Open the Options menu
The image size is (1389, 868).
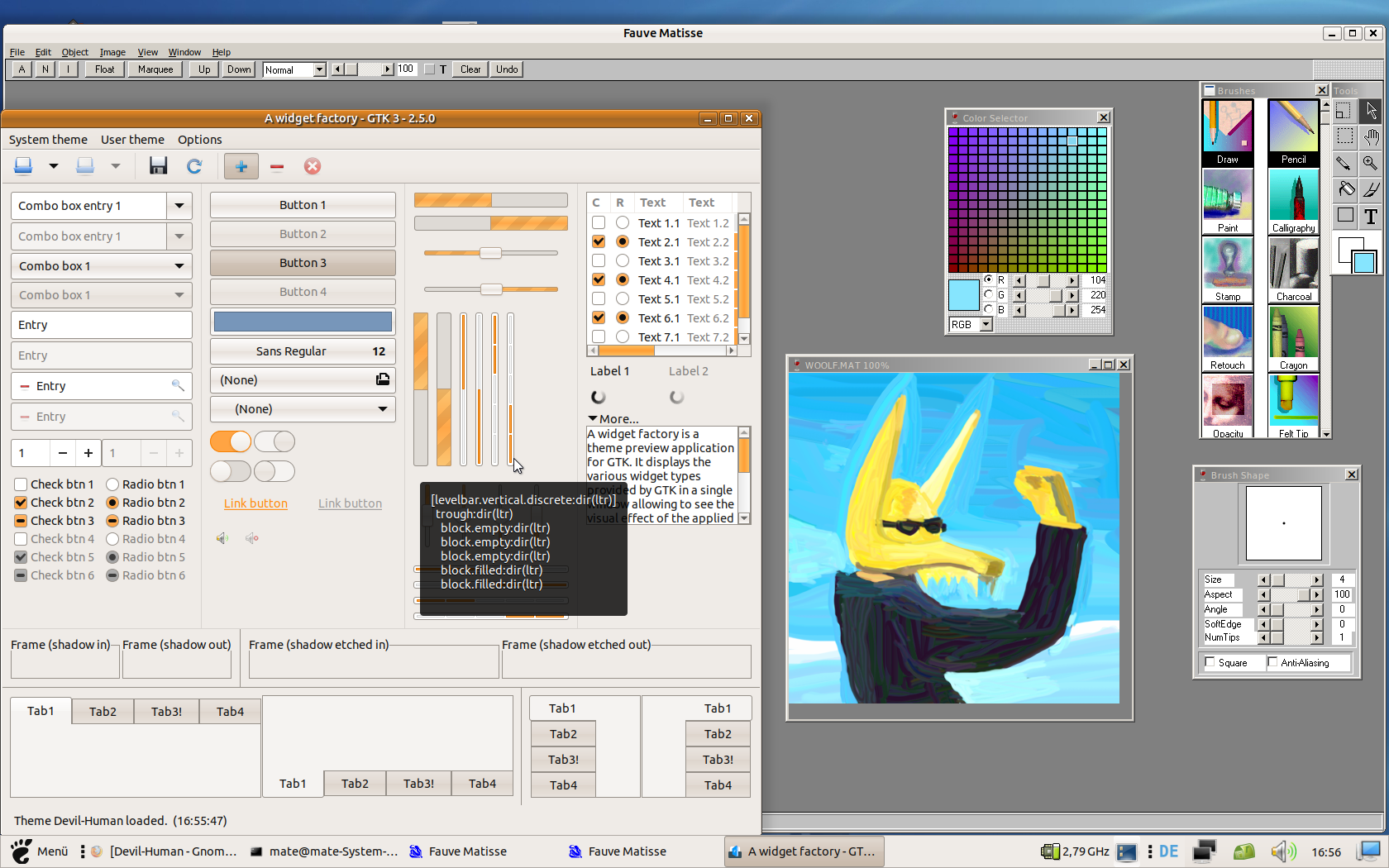200,140
